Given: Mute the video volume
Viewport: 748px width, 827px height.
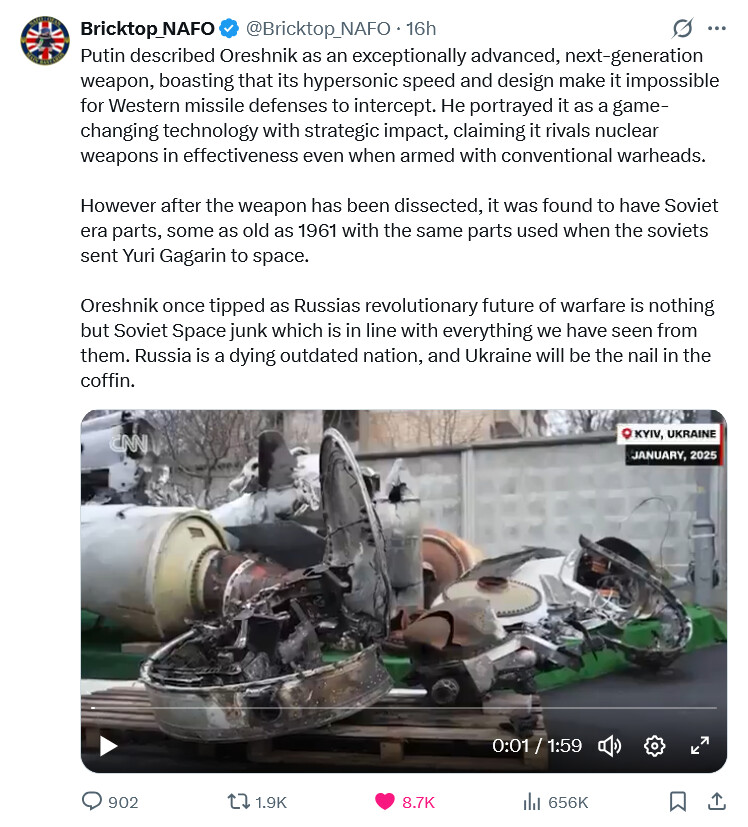Looking at the screenshot, I should [609, 746].
